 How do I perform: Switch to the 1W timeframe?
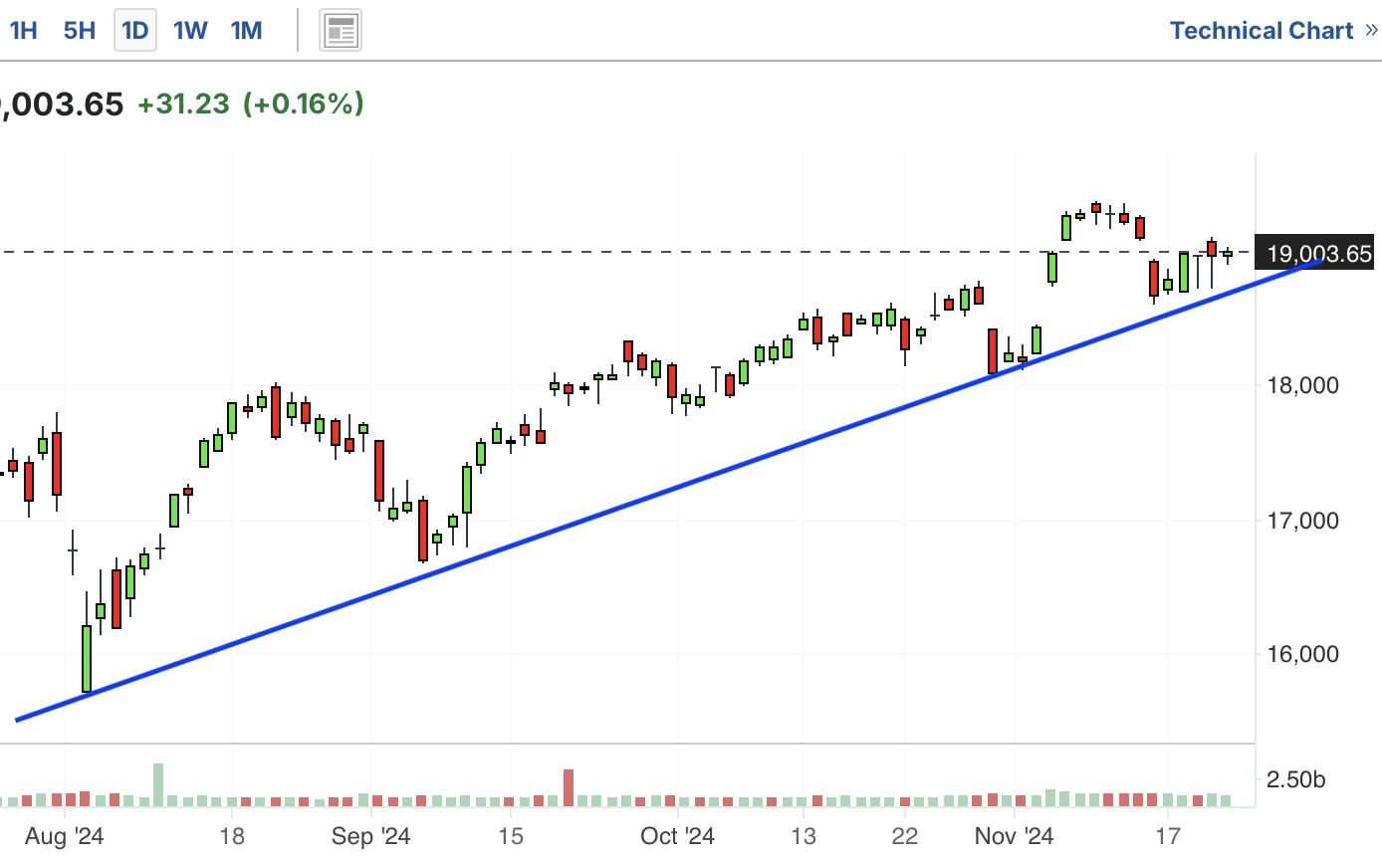tap(190, 31)
